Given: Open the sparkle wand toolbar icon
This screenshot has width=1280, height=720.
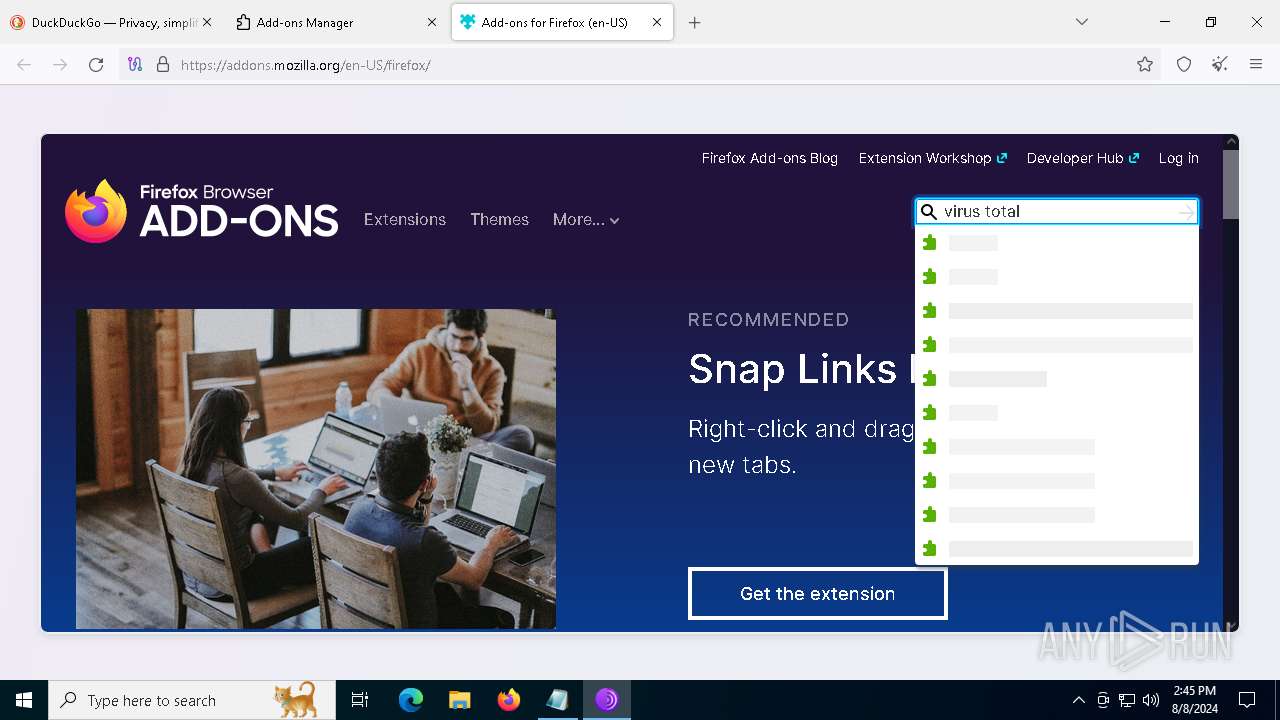Looking at the screenshot, I should pyautogui.click(x=1220, y=64).
